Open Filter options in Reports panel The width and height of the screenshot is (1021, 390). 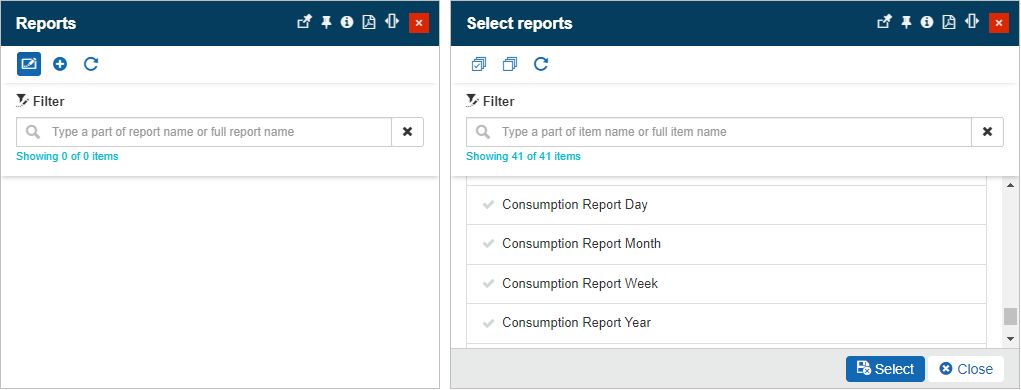[40, 101]
